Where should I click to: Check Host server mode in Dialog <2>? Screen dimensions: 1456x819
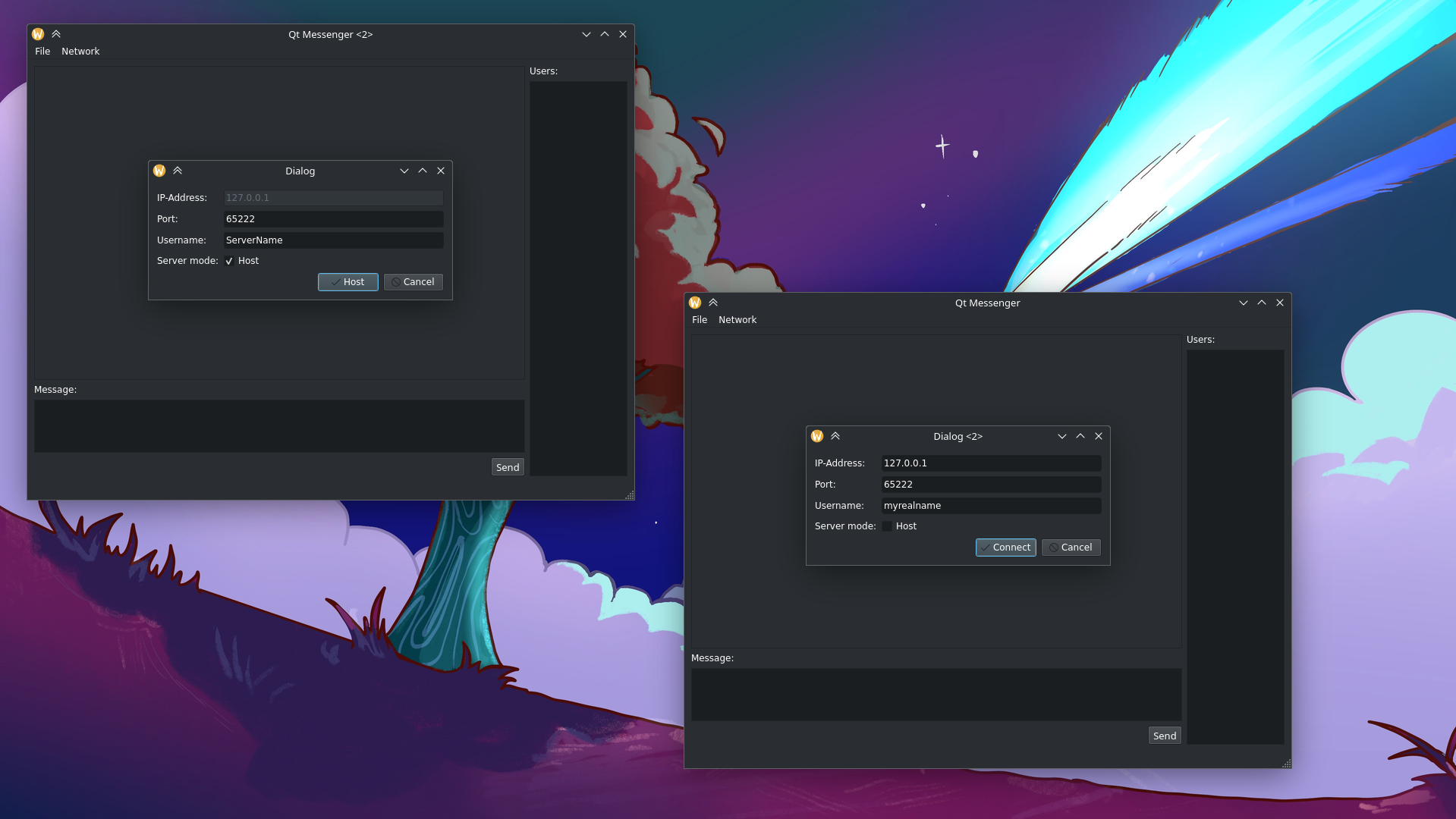point(887,526)
